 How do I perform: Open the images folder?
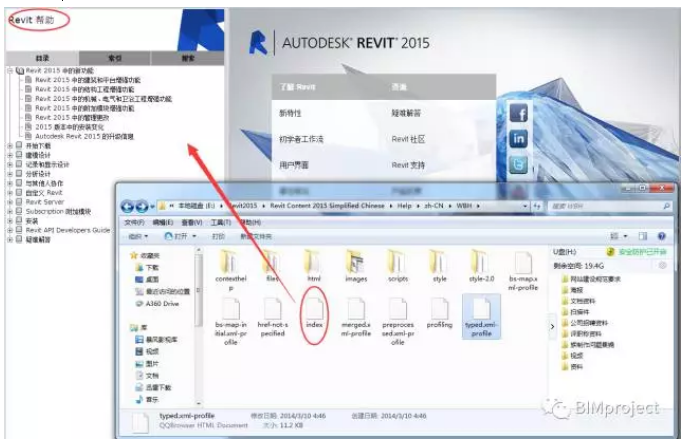click(356, 266)
